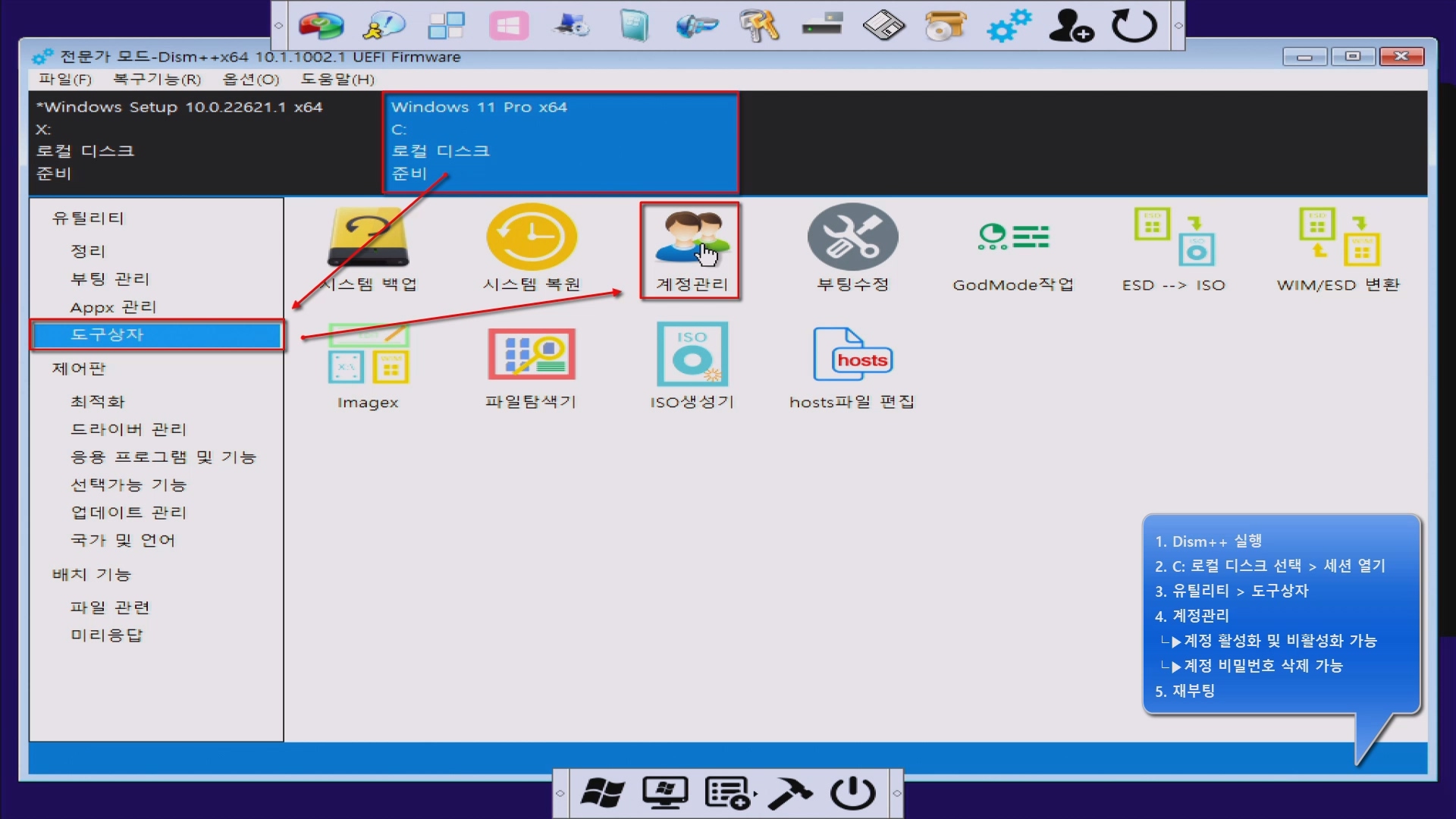Click the Windows flag icon in bottom dock
The width and height of the screenshot is (1456, 819).
coord(602,793)
